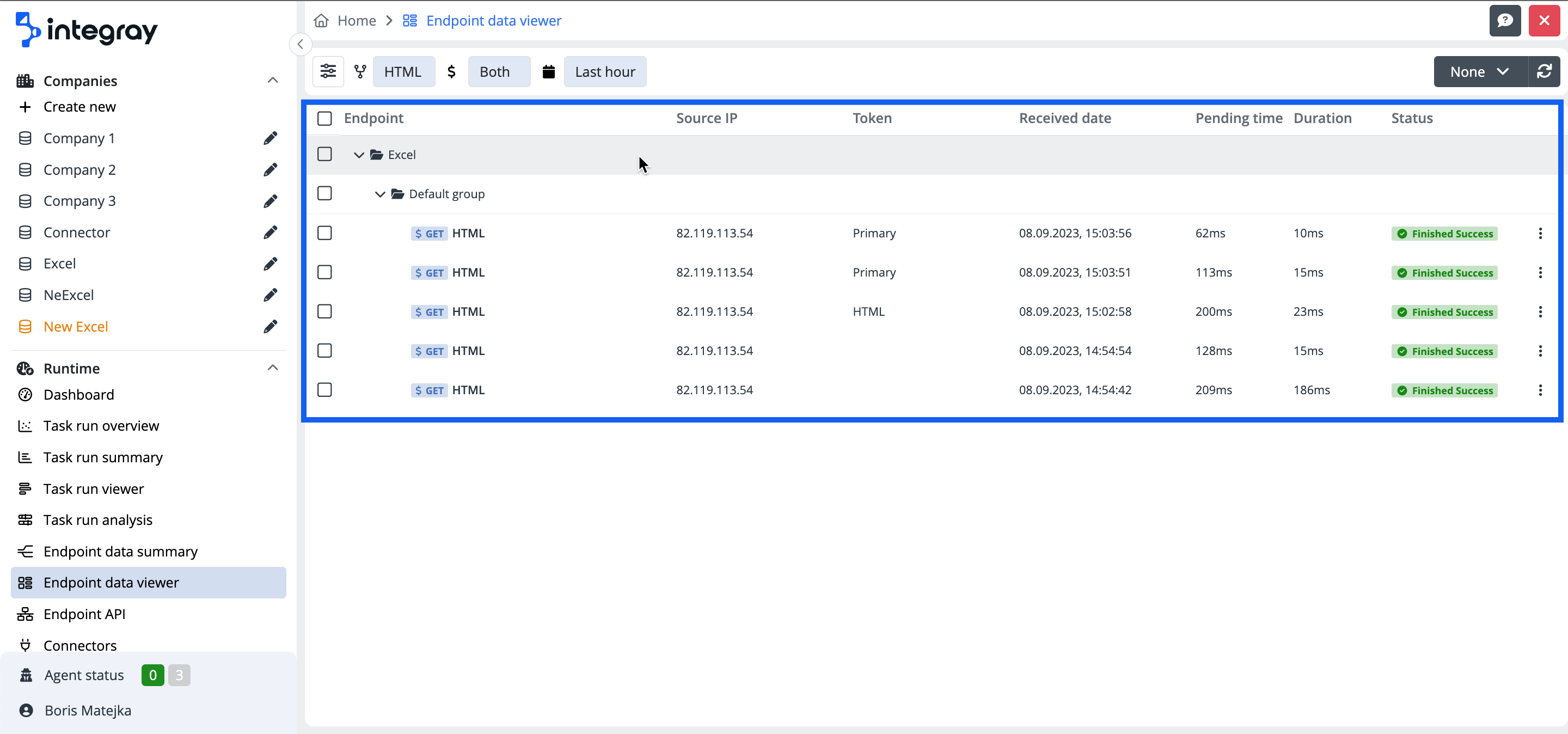Open the None dropdown
This screenshot has height=734, width=1568.
[x=1480, y=71]
